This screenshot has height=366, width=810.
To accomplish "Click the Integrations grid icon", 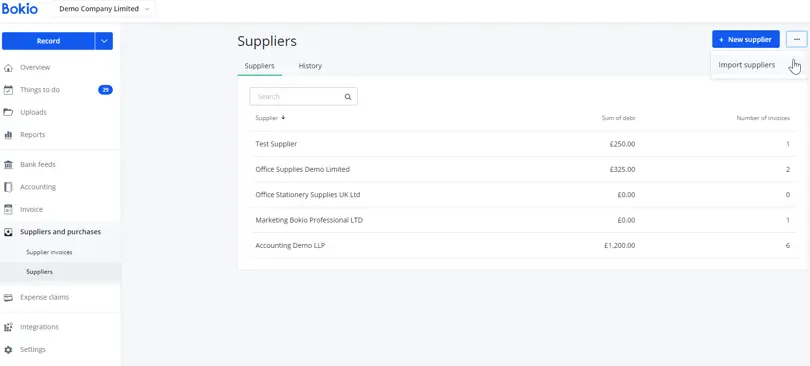I will (x=8, y=327).
